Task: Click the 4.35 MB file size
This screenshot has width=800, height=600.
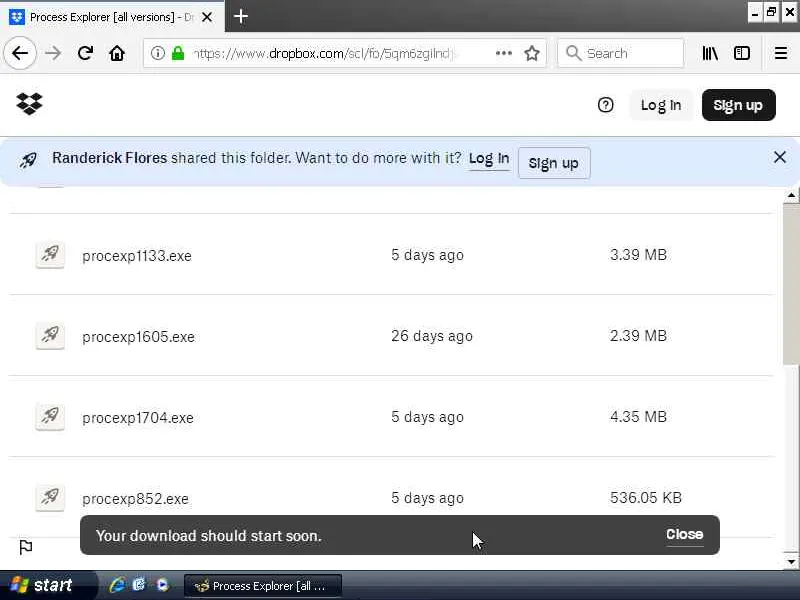Action: [638, 417]
